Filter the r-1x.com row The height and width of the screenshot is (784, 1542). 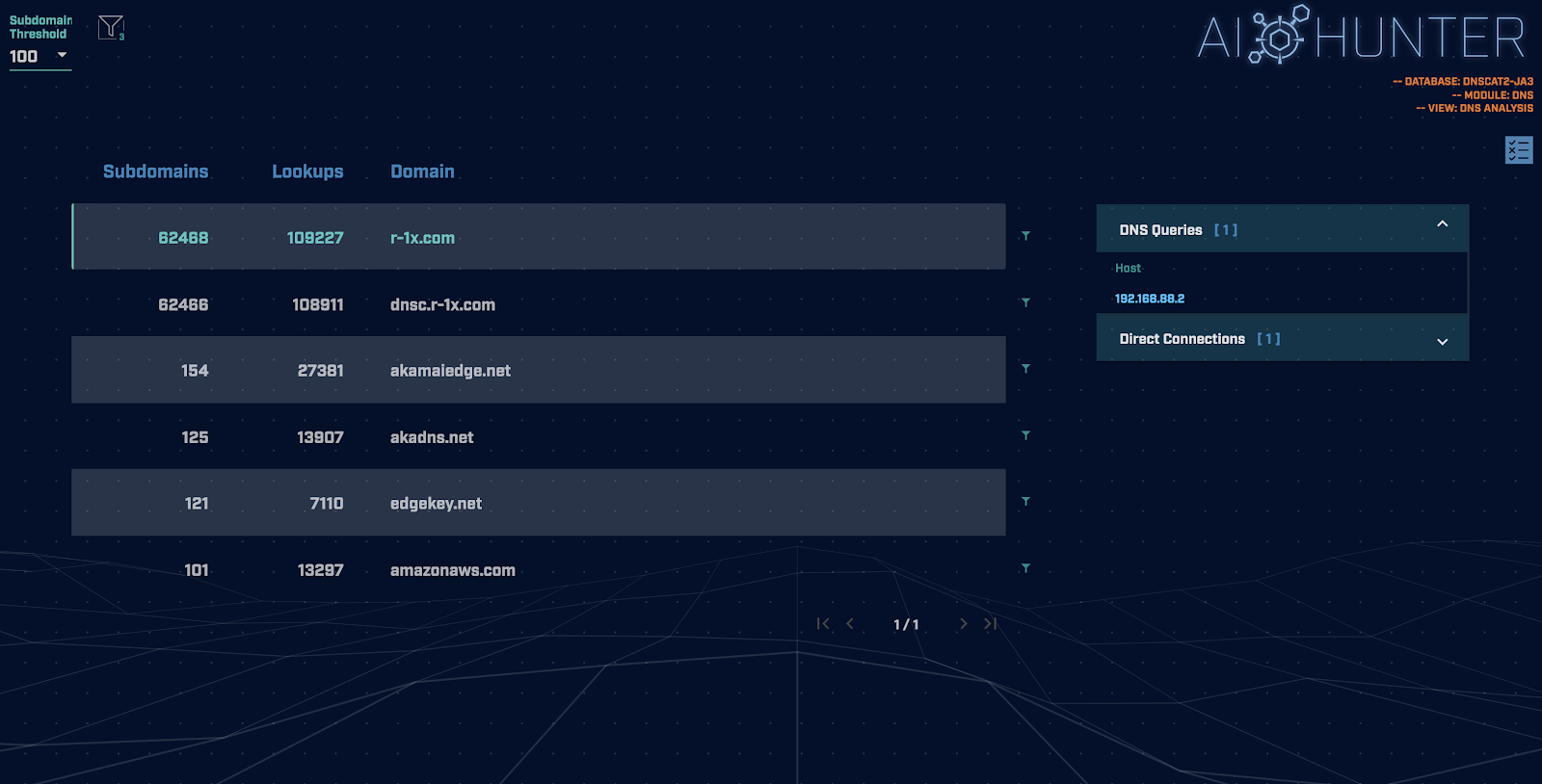[1025, 236]
